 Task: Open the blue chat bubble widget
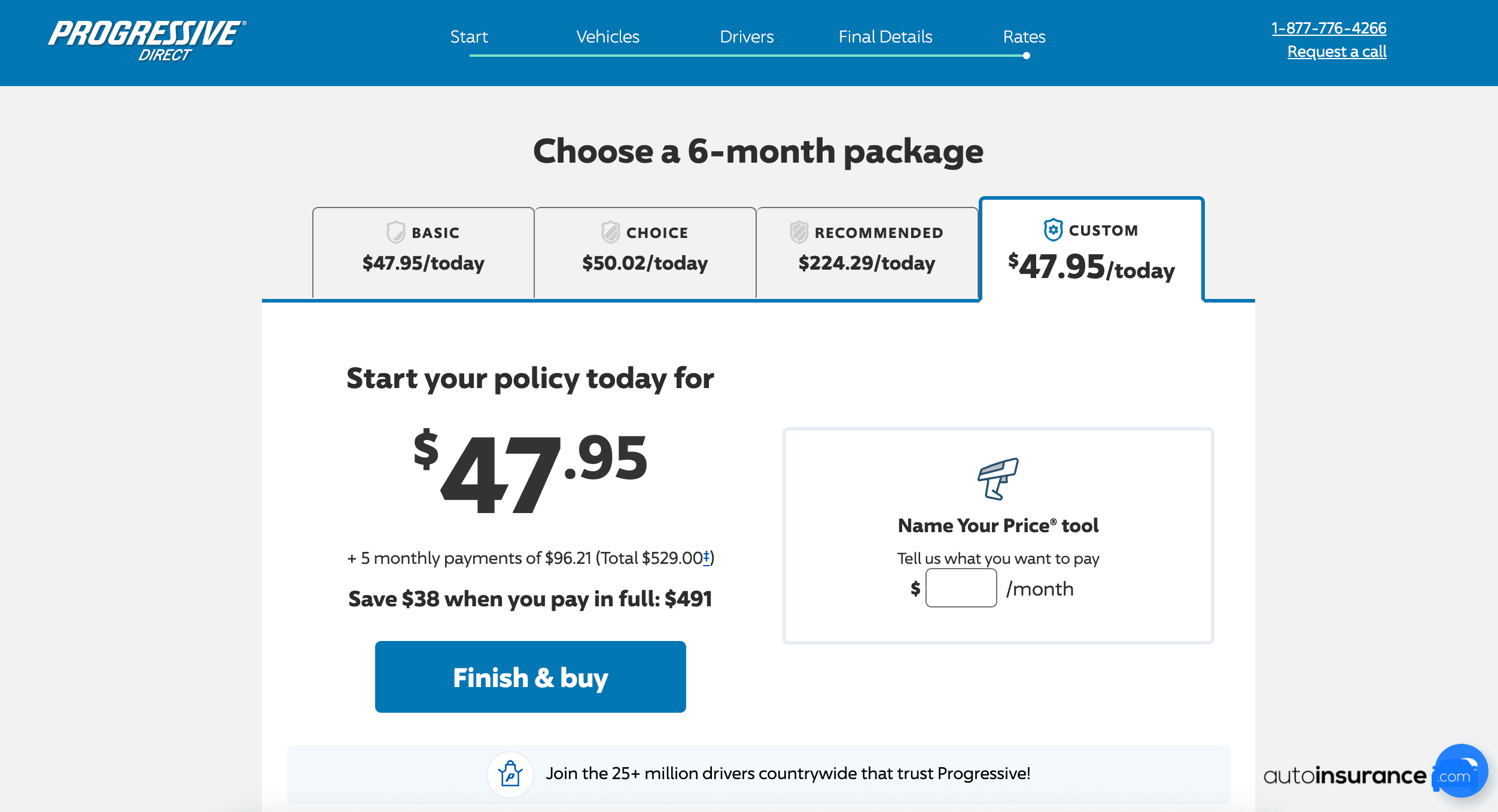point(1461,770)
